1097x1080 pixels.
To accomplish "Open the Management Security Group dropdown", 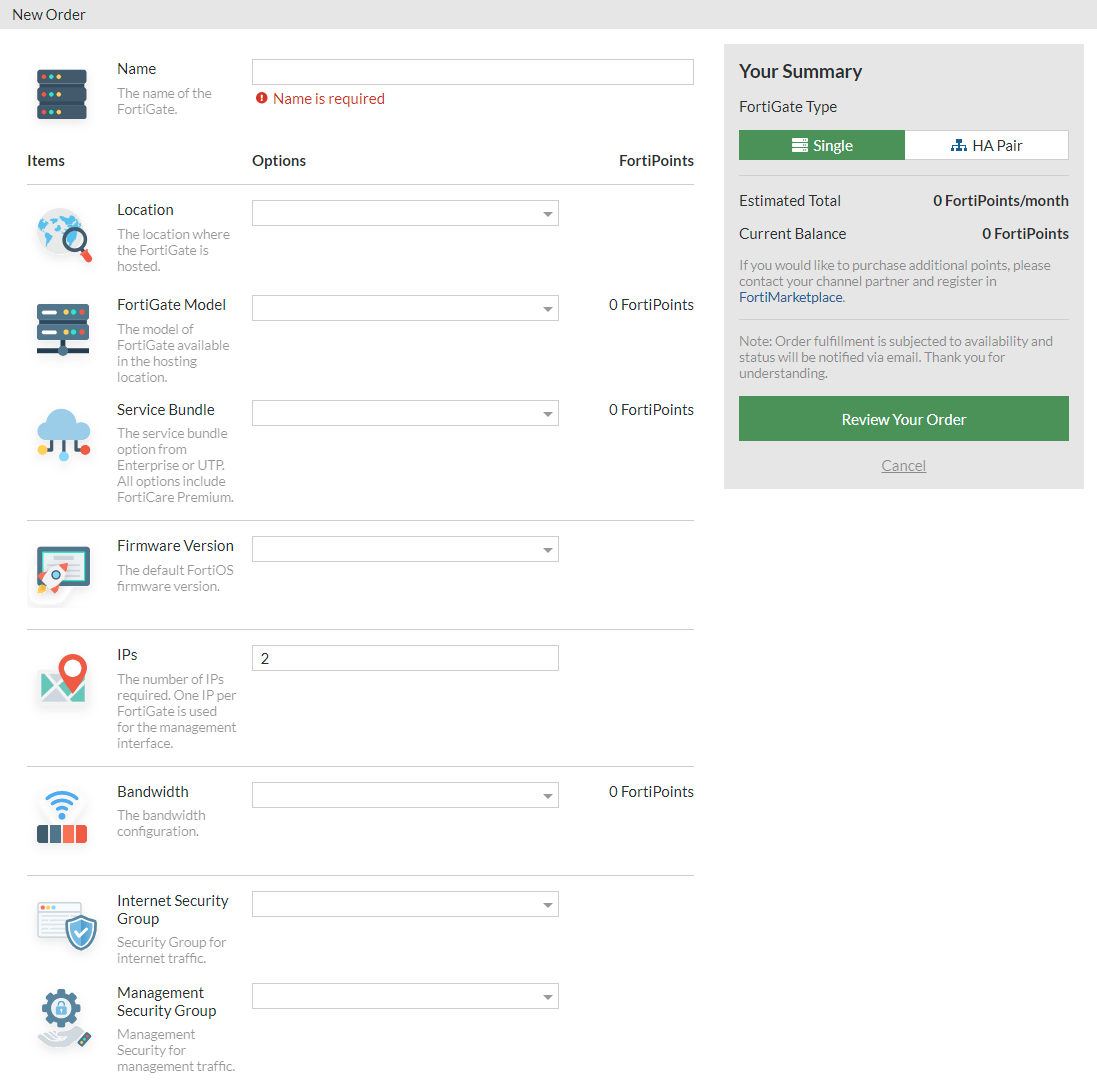I will (x=405, y=996).
